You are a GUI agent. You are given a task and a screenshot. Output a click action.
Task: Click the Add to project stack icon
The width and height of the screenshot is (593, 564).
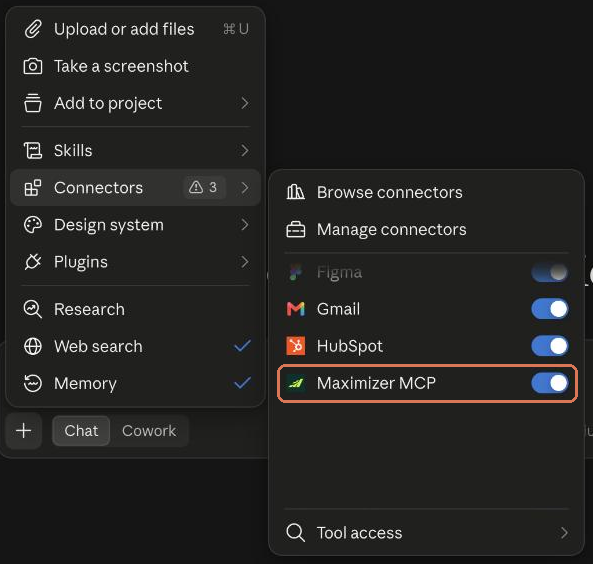click(x=33, y=103)
